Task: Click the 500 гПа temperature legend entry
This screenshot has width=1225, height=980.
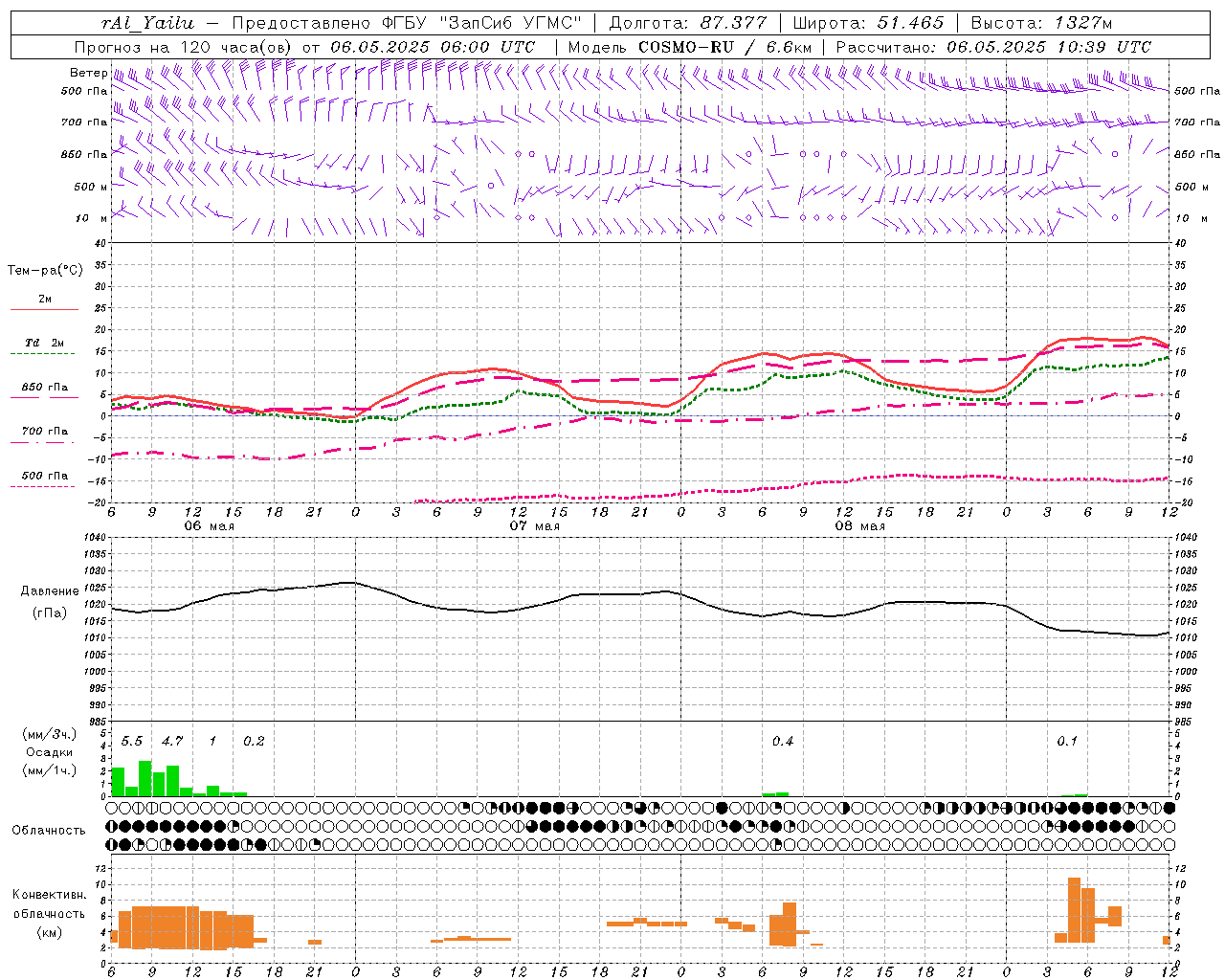Action: (45, 476)
